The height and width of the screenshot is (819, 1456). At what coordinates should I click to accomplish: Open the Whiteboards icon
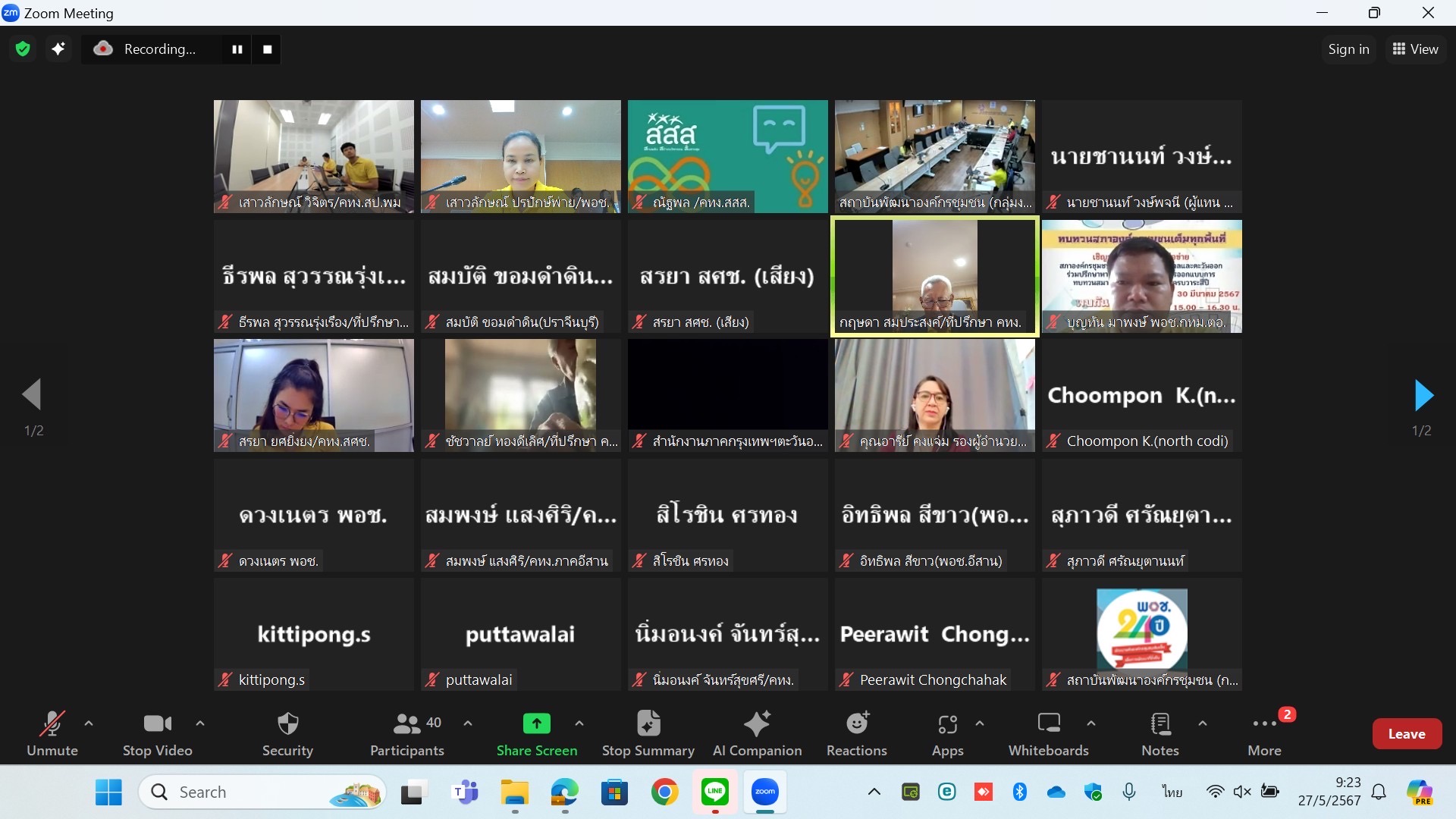click(1049, 724)
